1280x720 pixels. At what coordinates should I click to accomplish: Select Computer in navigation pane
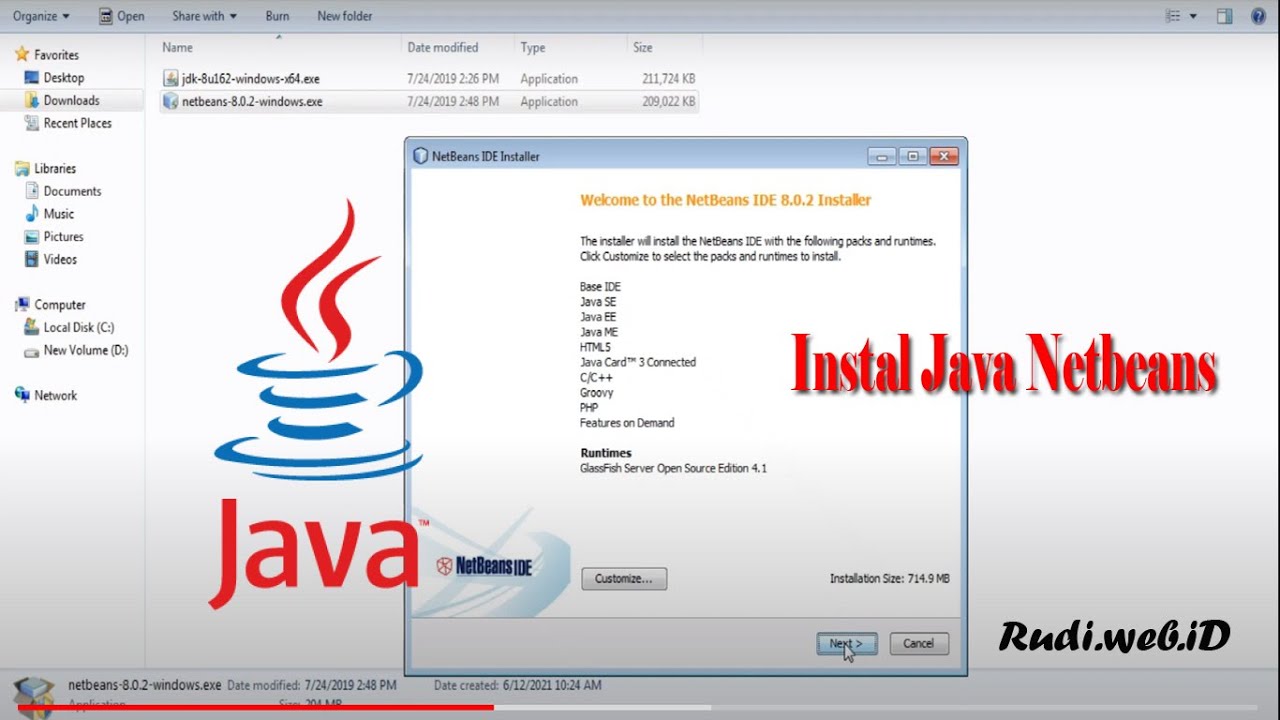(60, 305)
